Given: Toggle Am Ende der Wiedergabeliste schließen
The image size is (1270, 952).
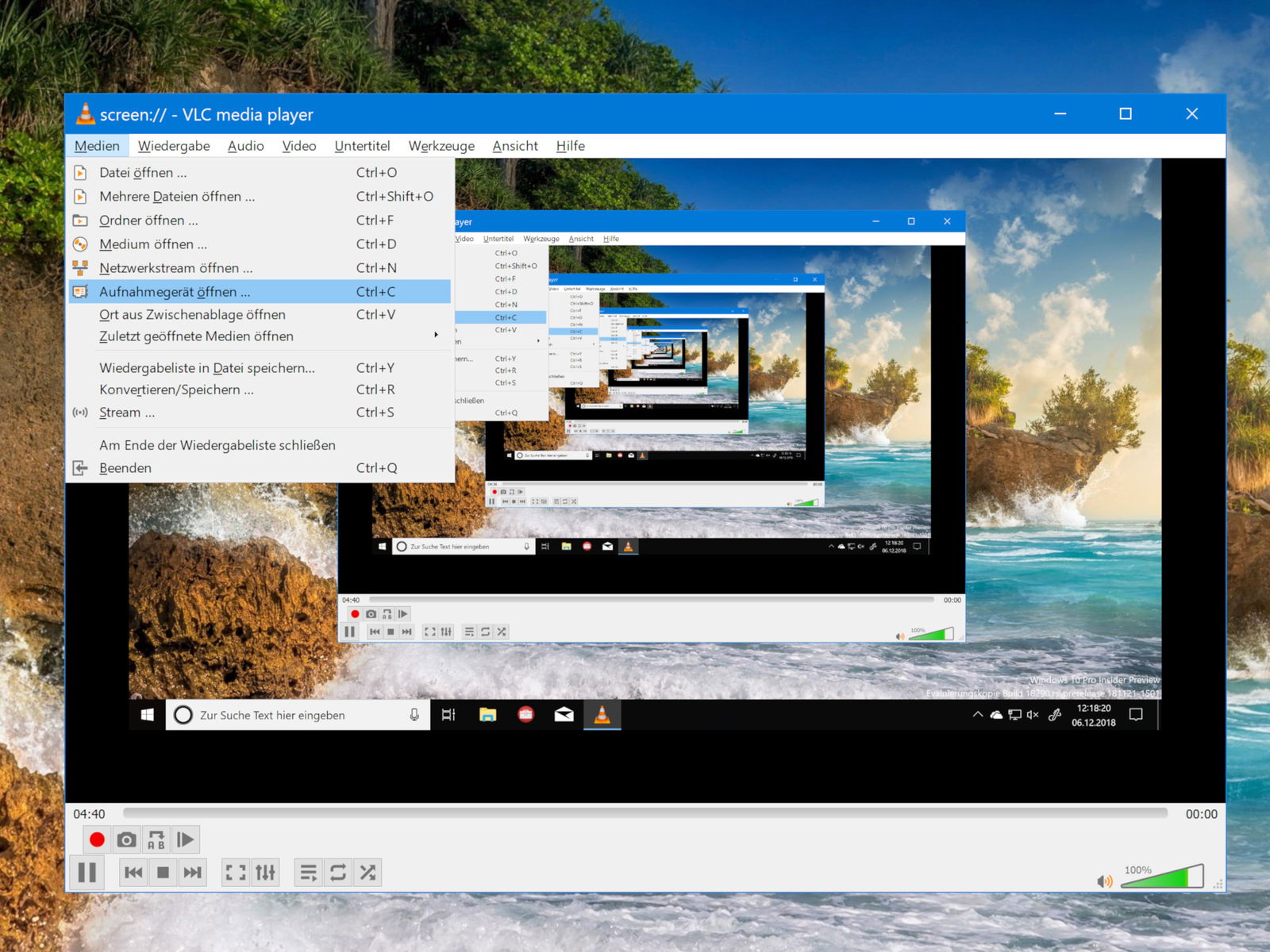Looking at the screenshot, I should pos(260,445).
